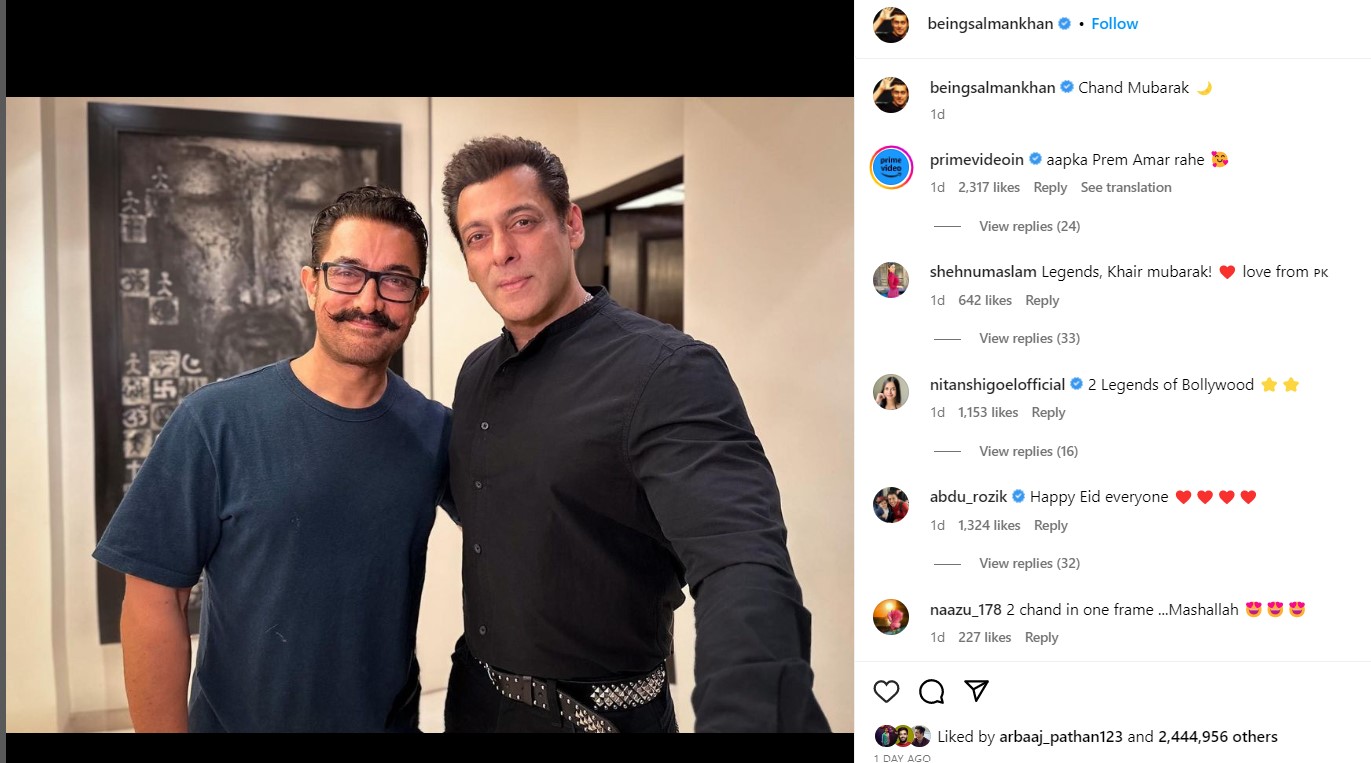Click beingsalmankhan's header profile picture
This screenshot has width=1371, height=763.
[891, 24]
